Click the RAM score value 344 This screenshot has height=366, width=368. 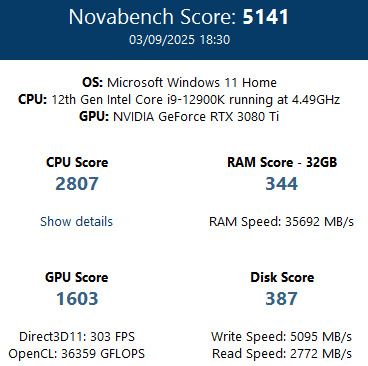click(282, 184)
